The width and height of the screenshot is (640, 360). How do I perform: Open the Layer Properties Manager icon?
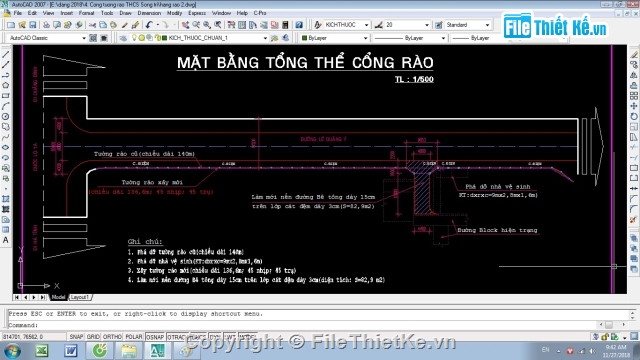[123, 38]
